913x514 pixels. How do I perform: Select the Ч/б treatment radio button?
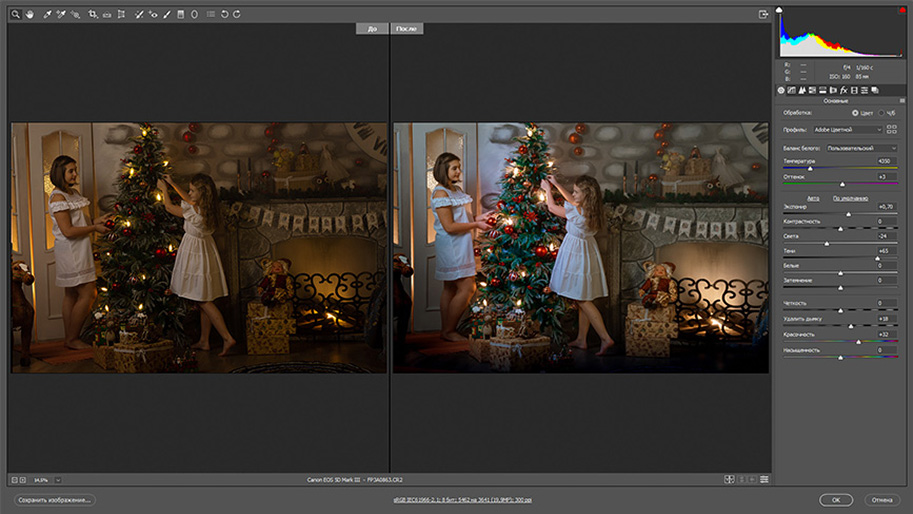tap(879, 113)
